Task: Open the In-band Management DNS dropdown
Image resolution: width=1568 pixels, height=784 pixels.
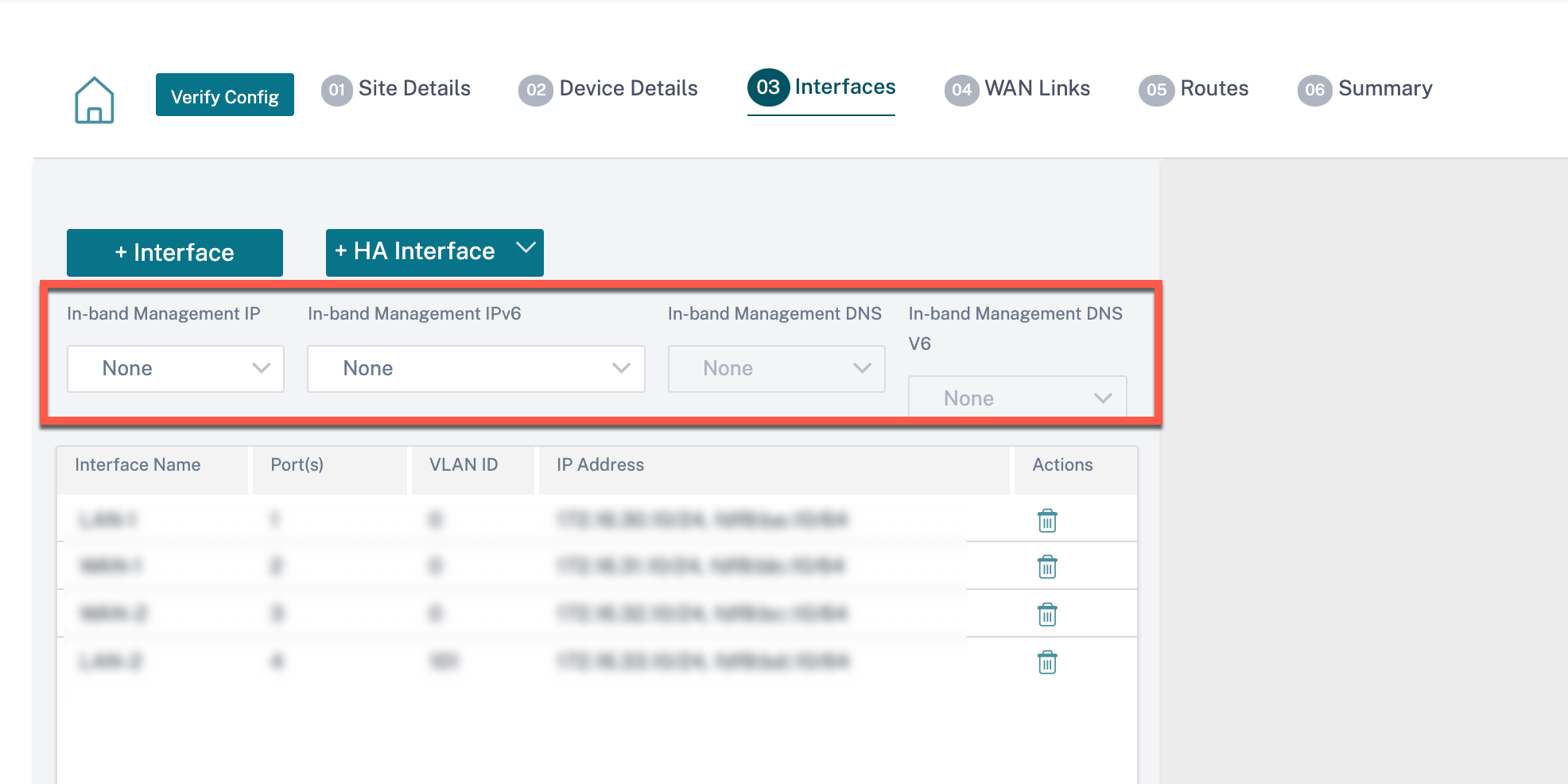Action: pyautogui.click(x=777, y=368)
